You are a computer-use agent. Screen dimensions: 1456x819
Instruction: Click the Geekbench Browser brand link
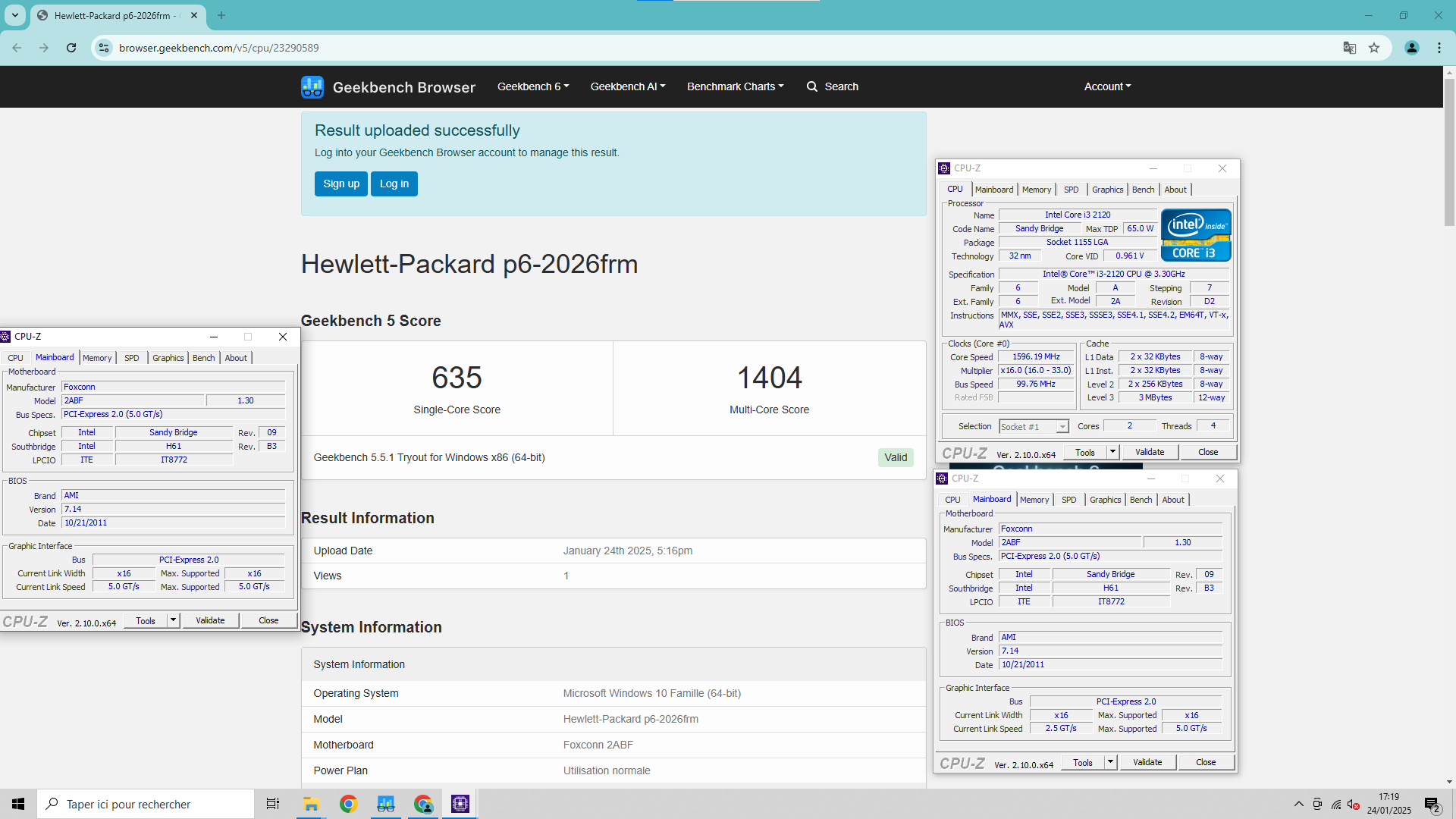click(x=388, y=87)
